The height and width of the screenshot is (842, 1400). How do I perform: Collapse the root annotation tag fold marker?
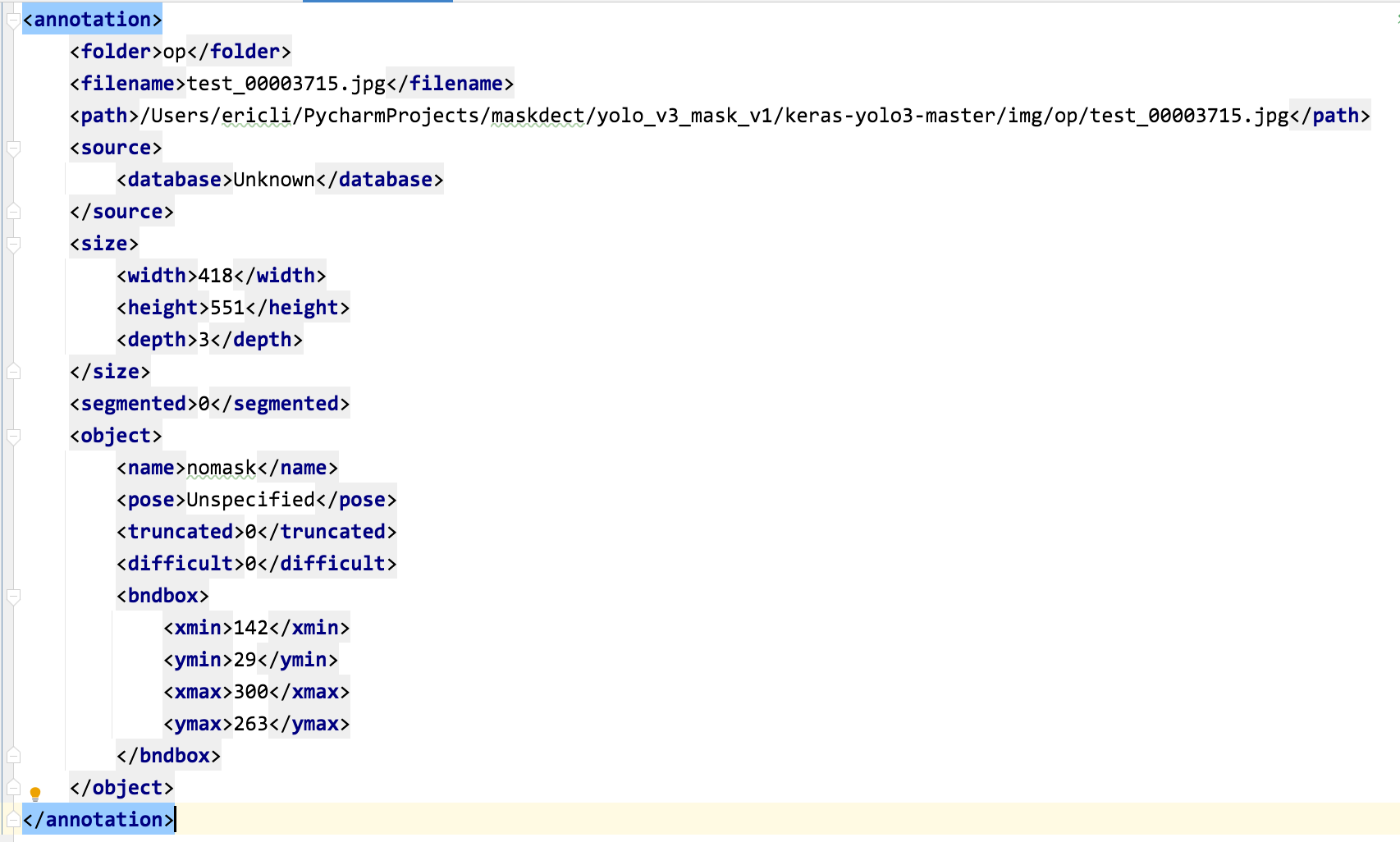tap(13, 20)
